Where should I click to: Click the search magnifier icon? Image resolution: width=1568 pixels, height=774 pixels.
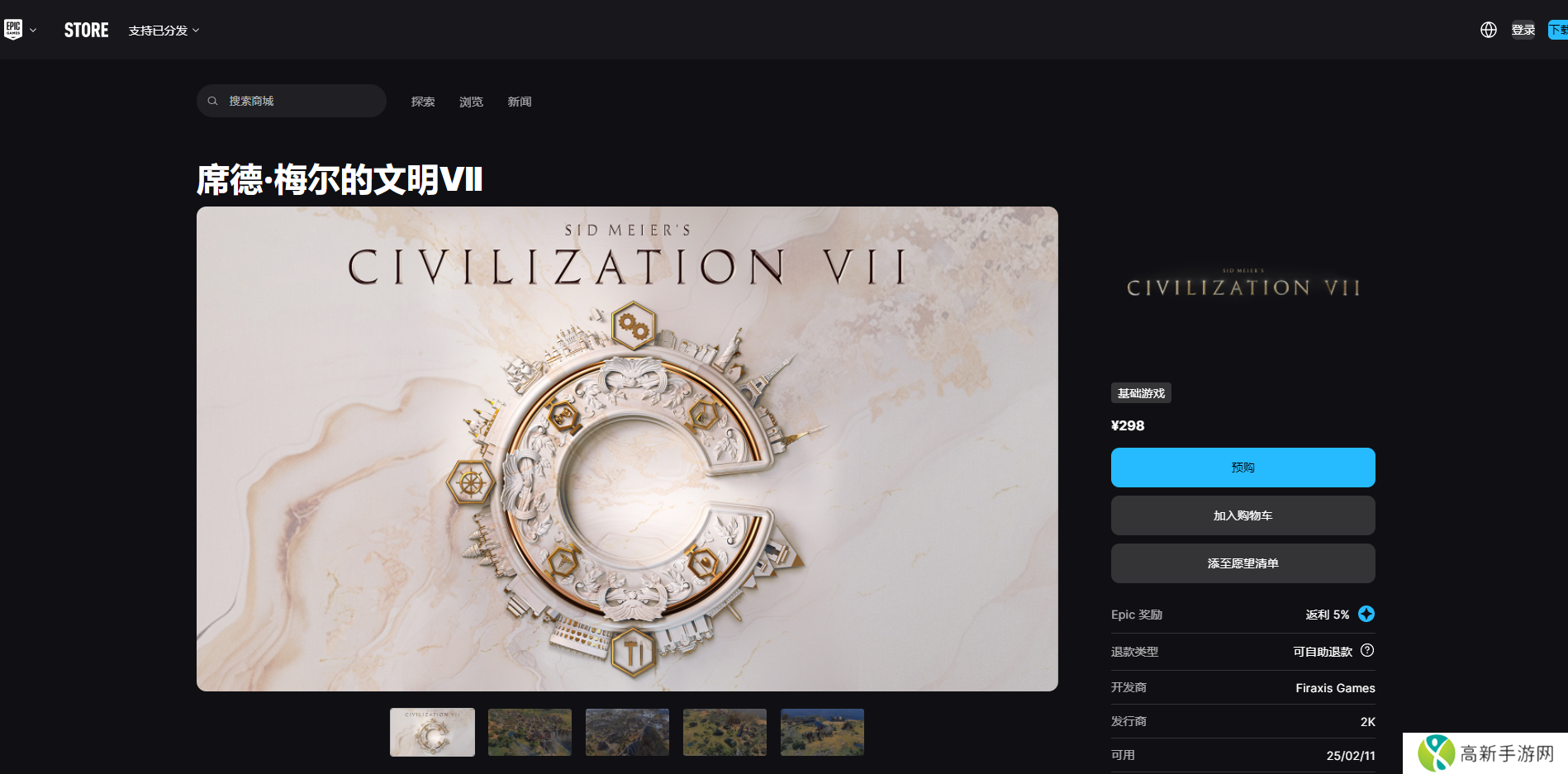[212, 101]
